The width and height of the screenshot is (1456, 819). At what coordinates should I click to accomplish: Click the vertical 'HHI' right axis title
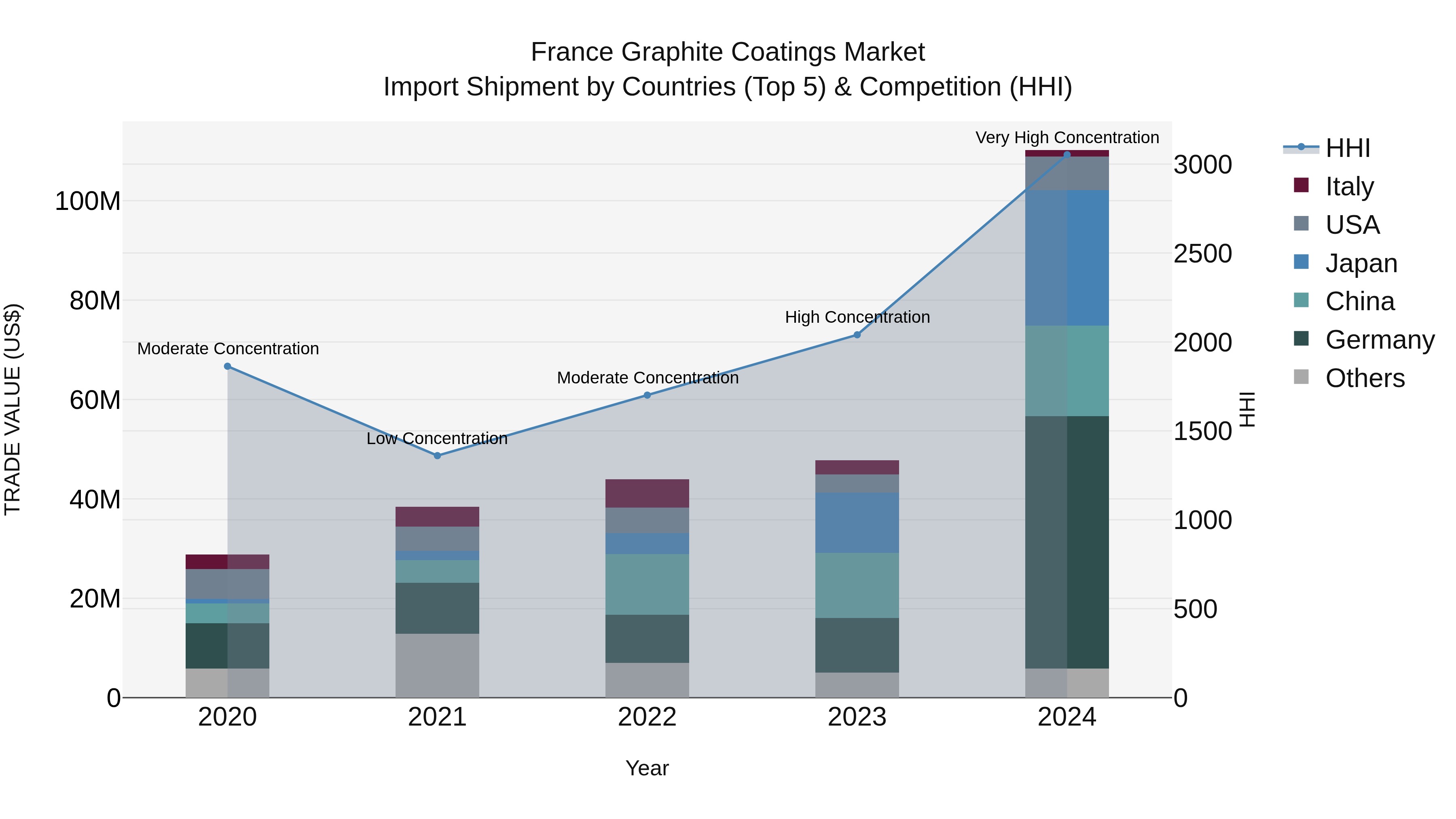tap(1247, 409)
